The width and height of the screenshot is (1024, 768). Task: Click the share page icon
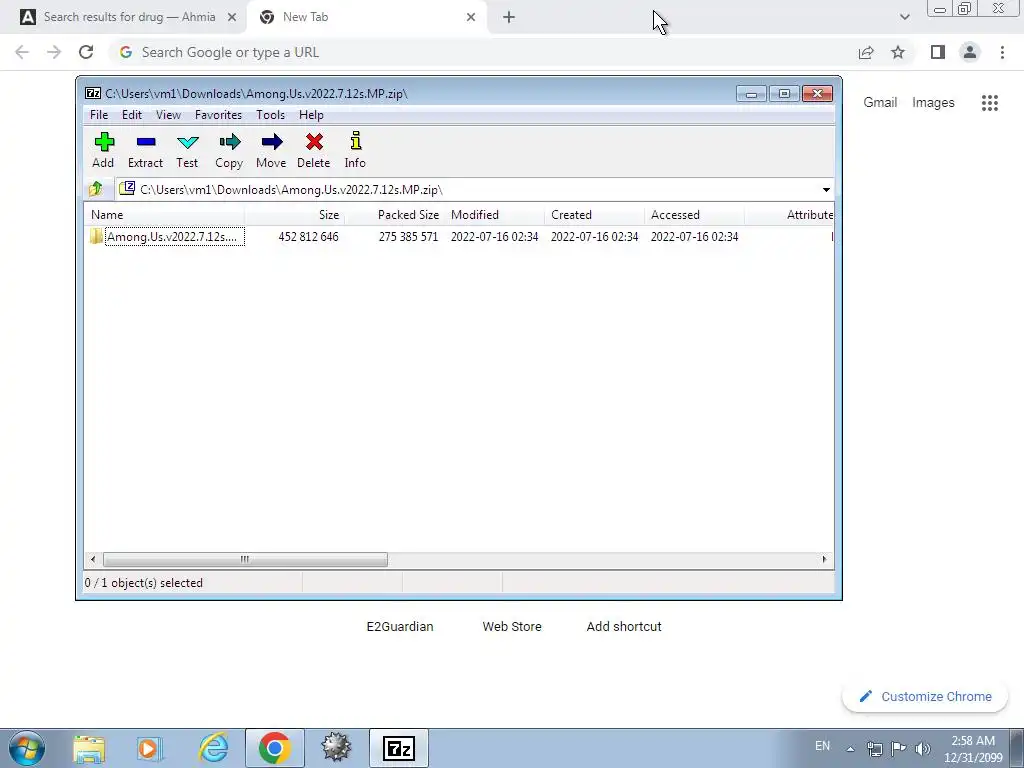point(866,52)
